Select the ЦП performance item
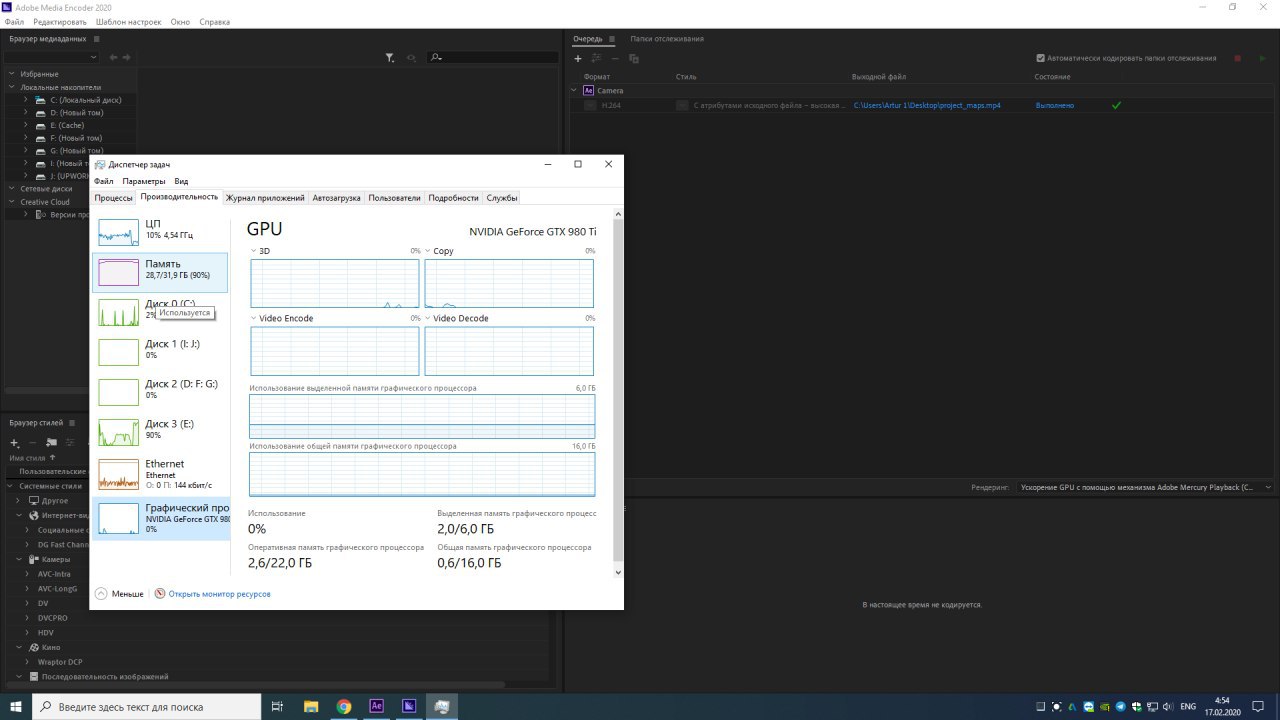Image resolution: width=1280 pixels, height=720 pixels. [160, 232]
